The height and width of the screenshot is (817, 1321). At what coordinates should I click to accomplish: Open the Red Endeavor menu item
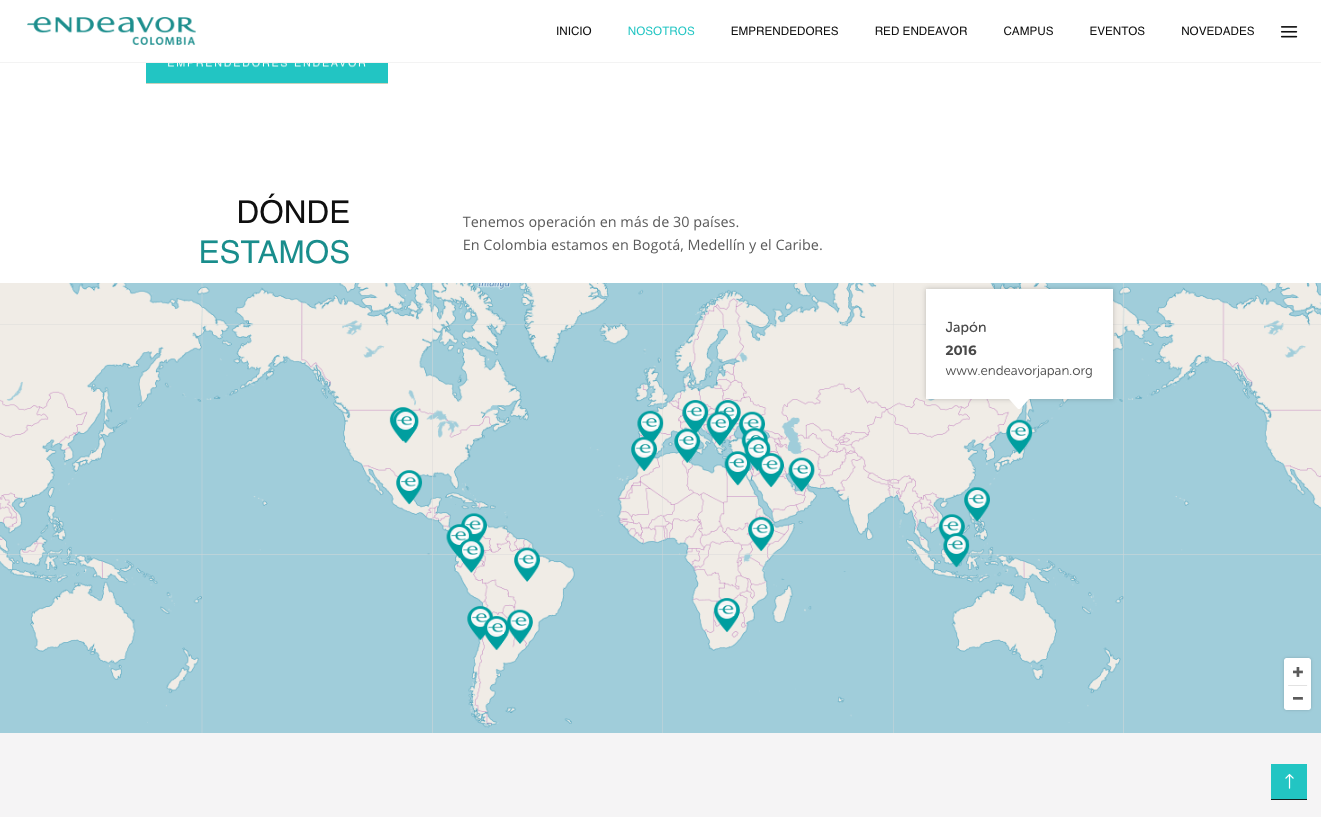coord(920,31)
